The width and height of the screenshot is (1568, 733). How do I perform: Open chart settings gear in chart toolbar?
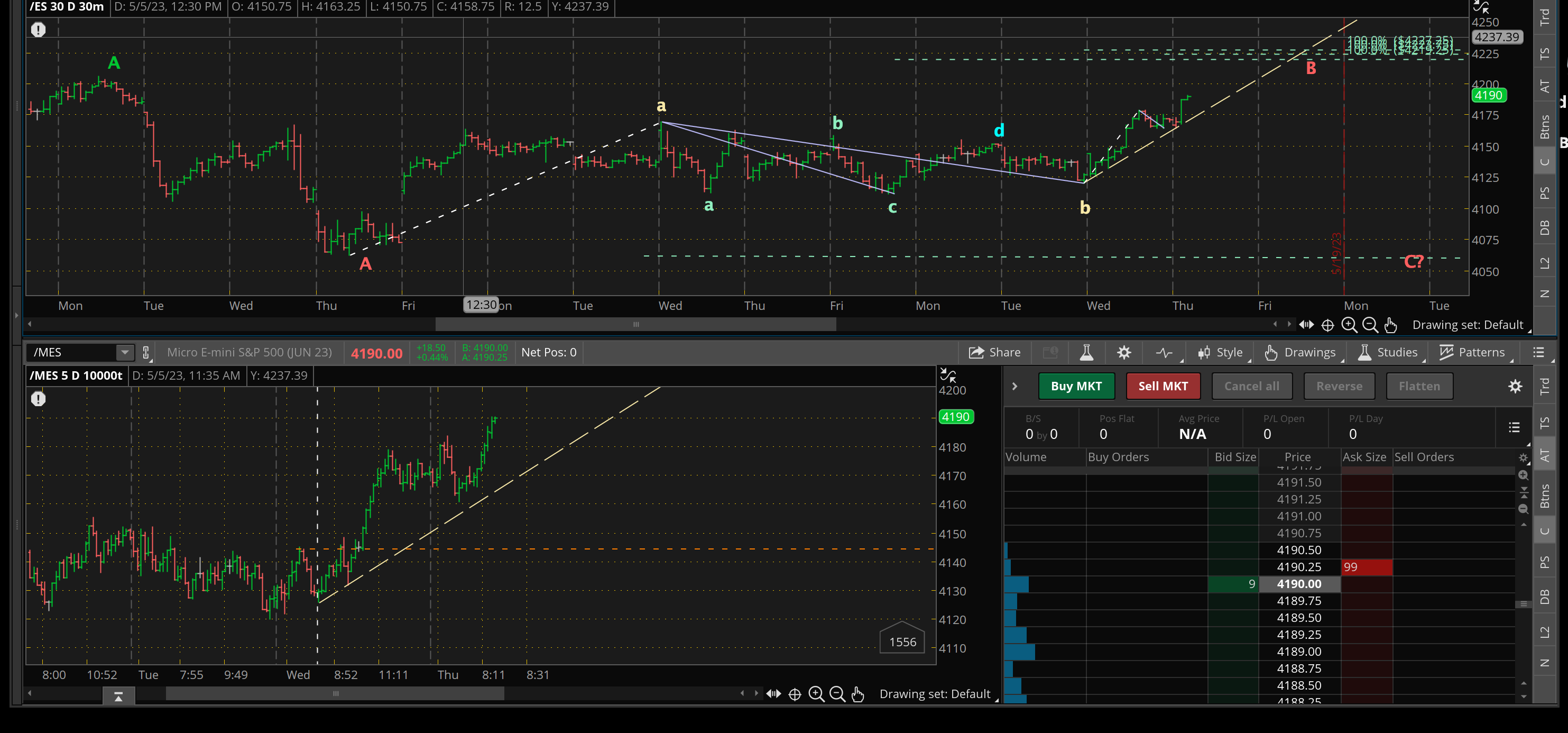(x=1123, y=353)
